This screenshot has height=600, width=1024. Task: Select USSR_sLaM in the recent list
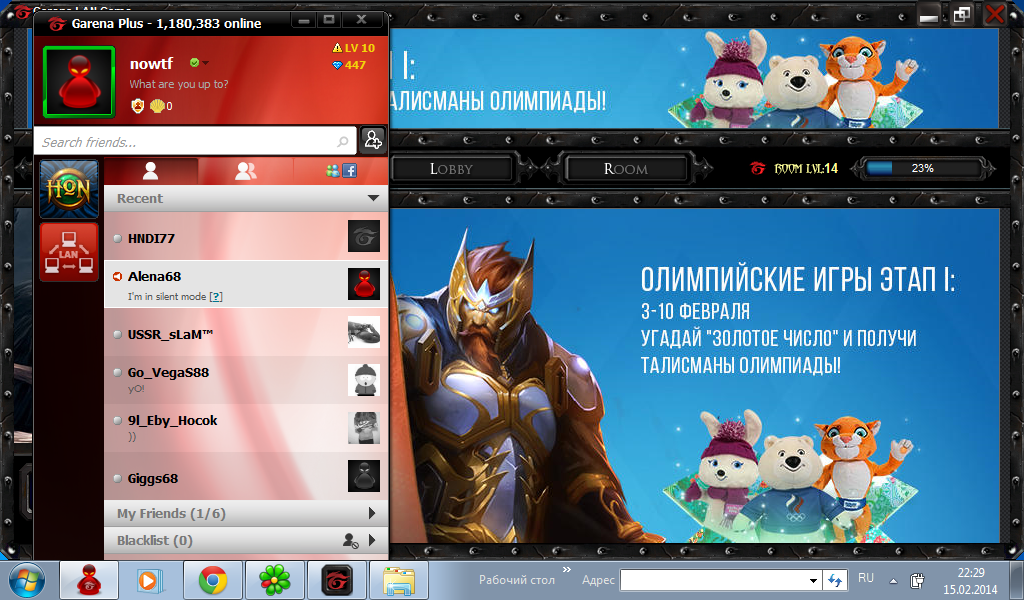(x=246, y=332)
